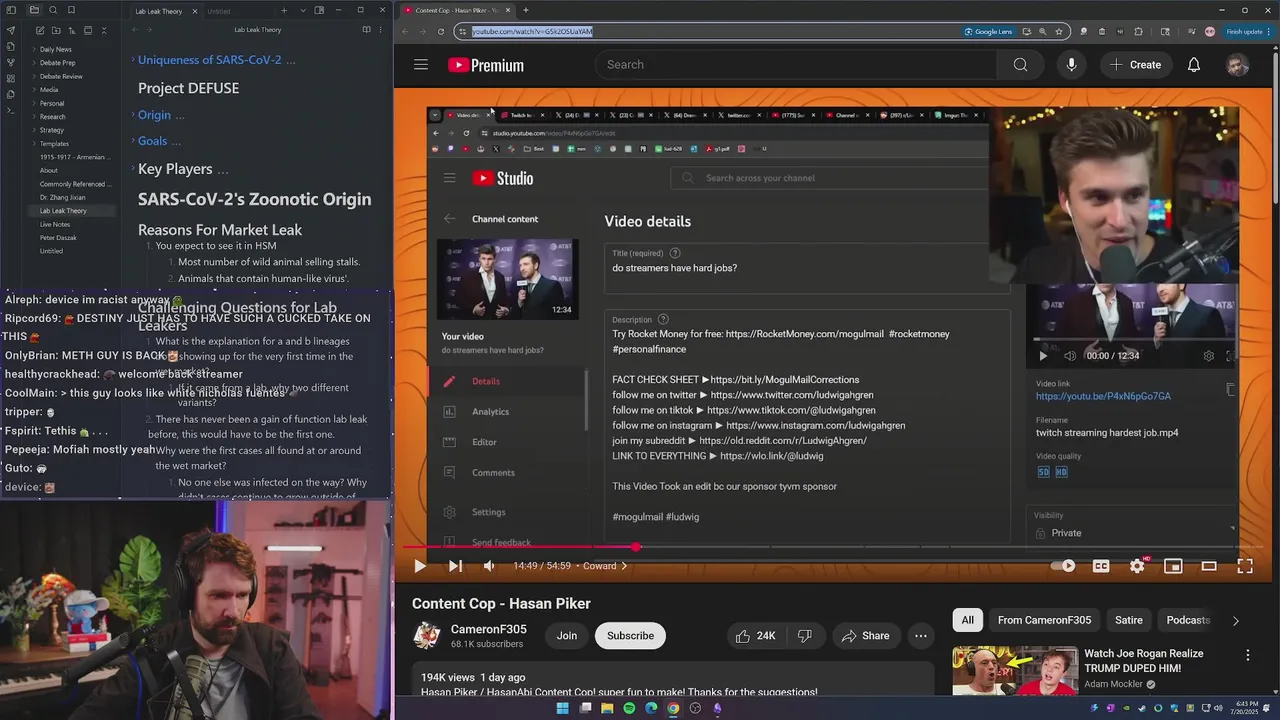Search YouTube with your voice
Image resolution: width=1280 pixels, height=720 pixels.
tap(1071, 65)
